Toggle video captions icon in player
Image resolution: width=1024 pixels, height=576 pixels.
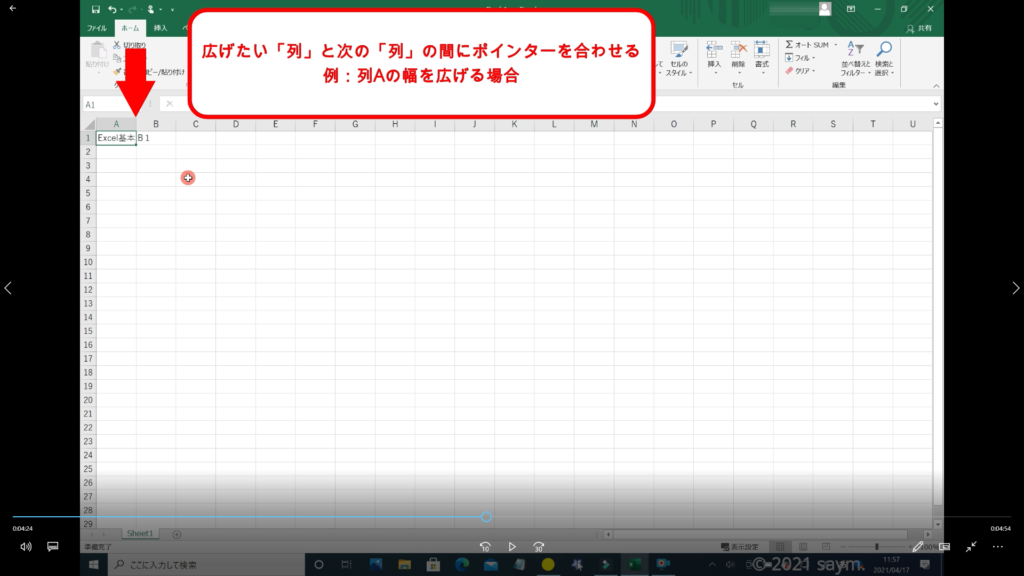[54, 547]
